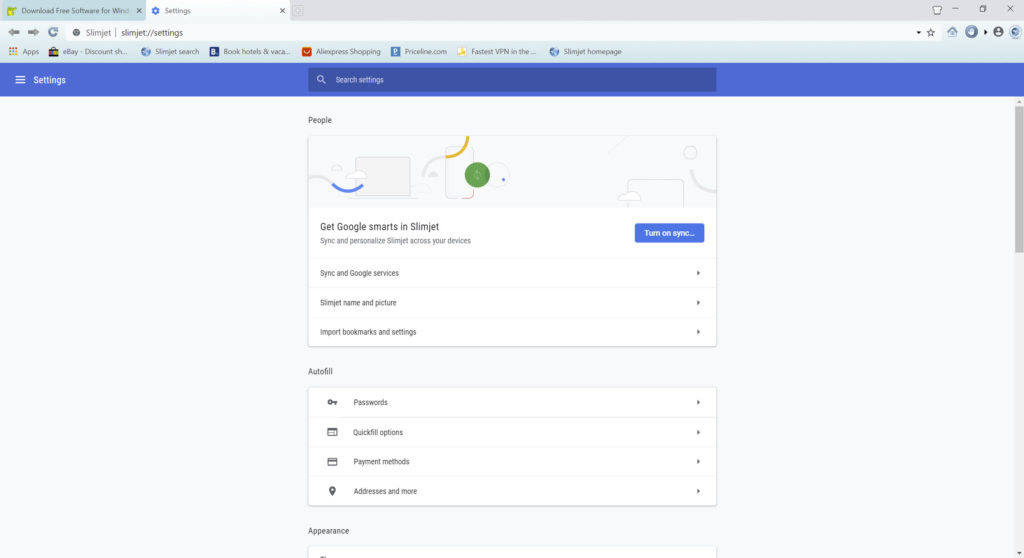This screenshot has height=558, width=1024.
Task: Open a new tab with the plus button
Action: point(298,10)
